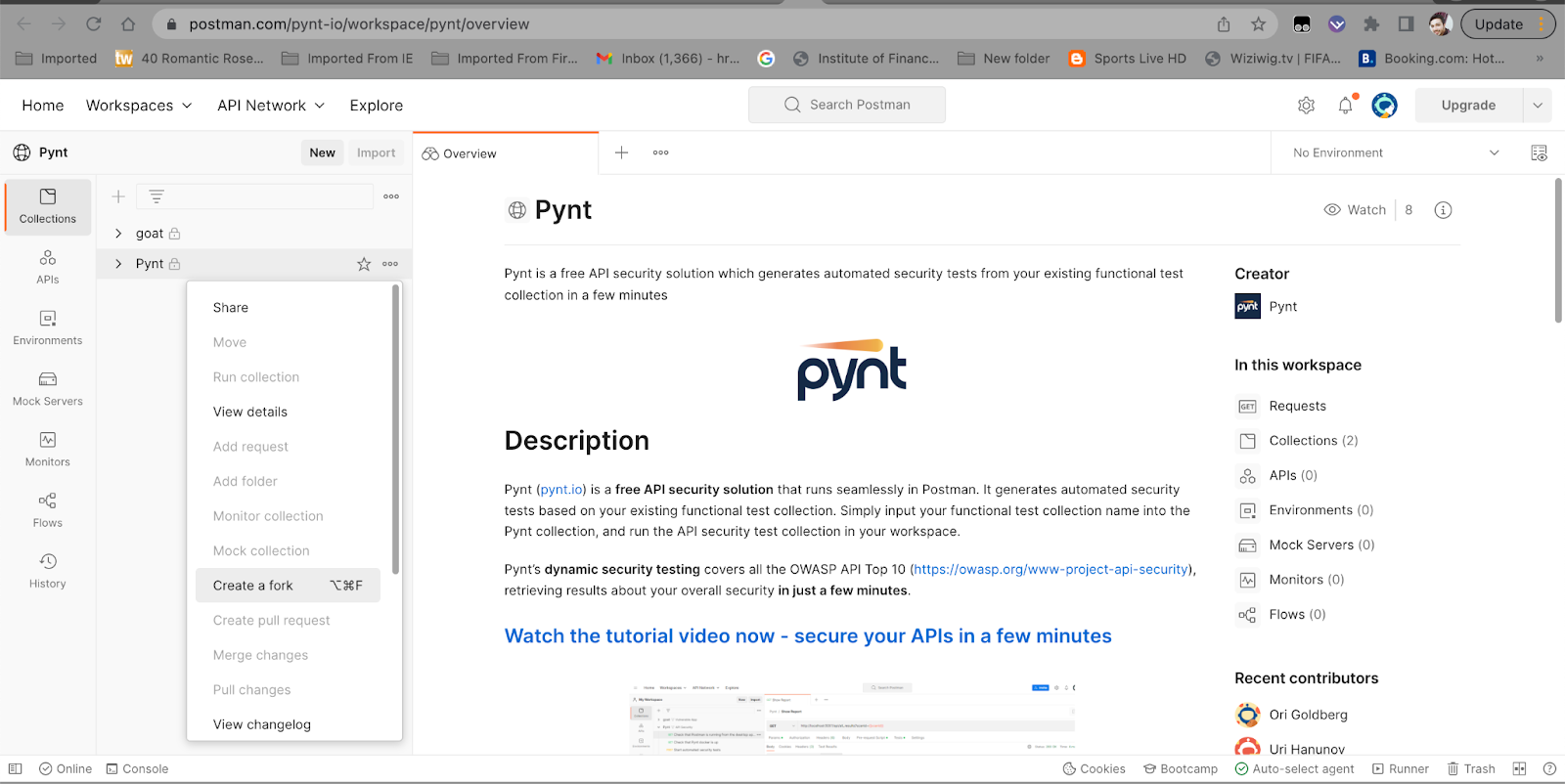The width and height of the screenshot is (1565, 784).
Task: Open the Environments sidebar panel
Action: click(x=48, y=327)
